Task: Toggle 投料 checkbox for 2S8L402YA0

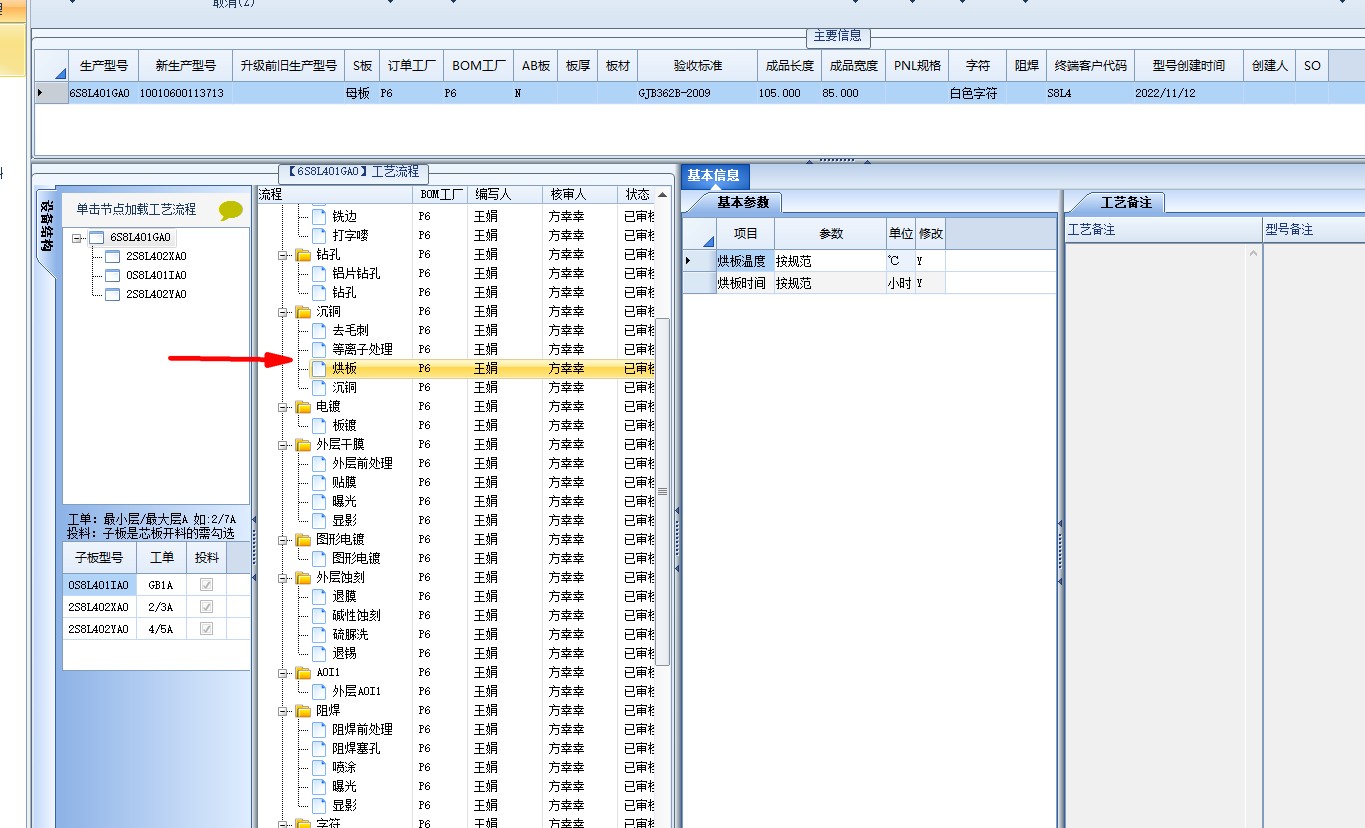Action: click(207, 628)
